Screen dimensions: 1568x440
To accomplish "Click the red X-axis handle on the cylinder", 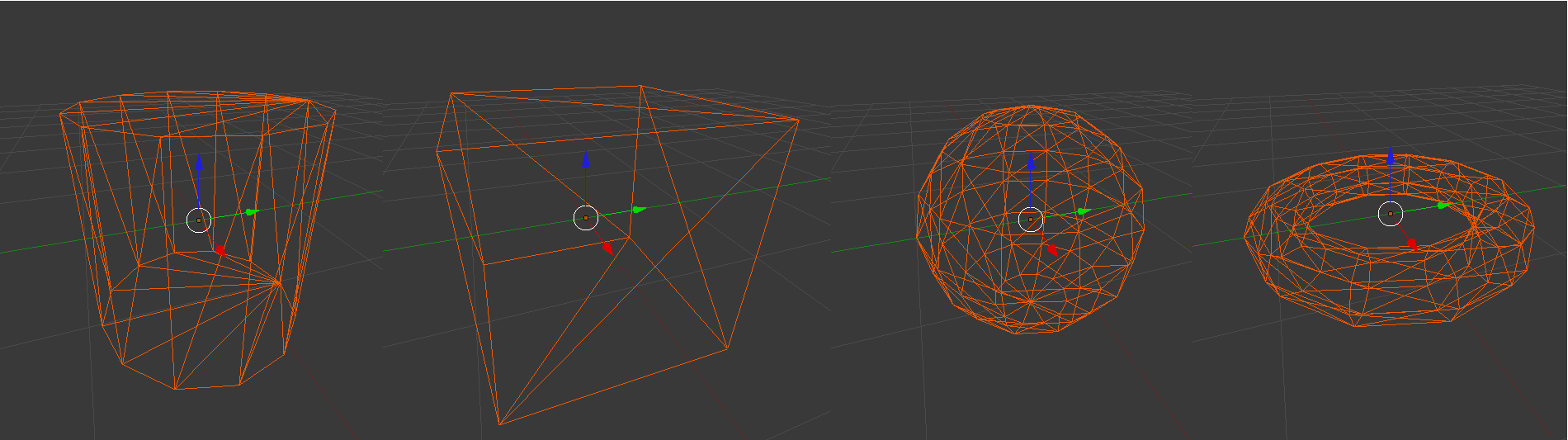I will pyautogui.click(x=220, y=250).
